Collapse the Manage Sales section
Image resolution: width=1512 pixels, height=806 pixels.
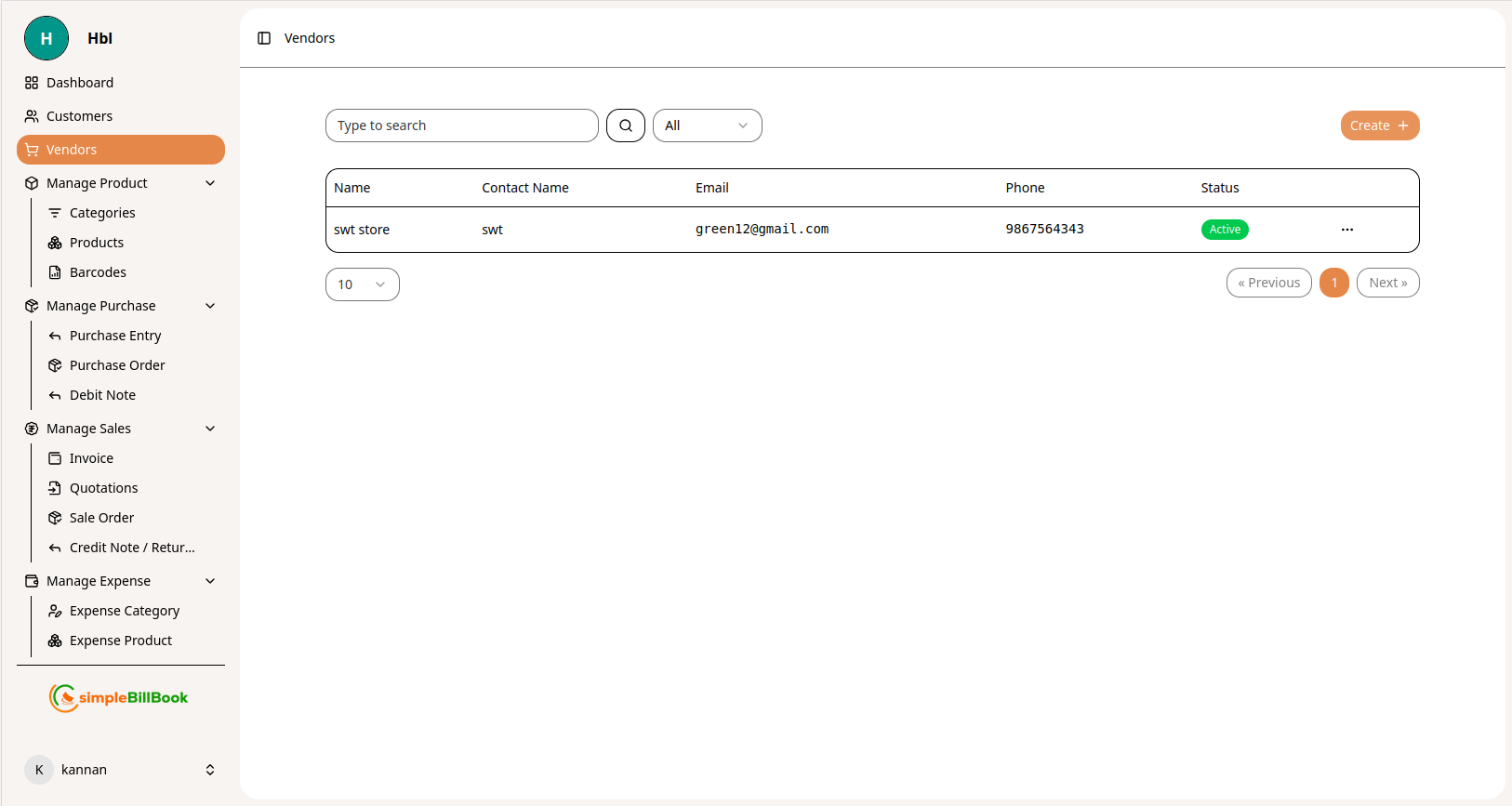[x=210, y=429]
